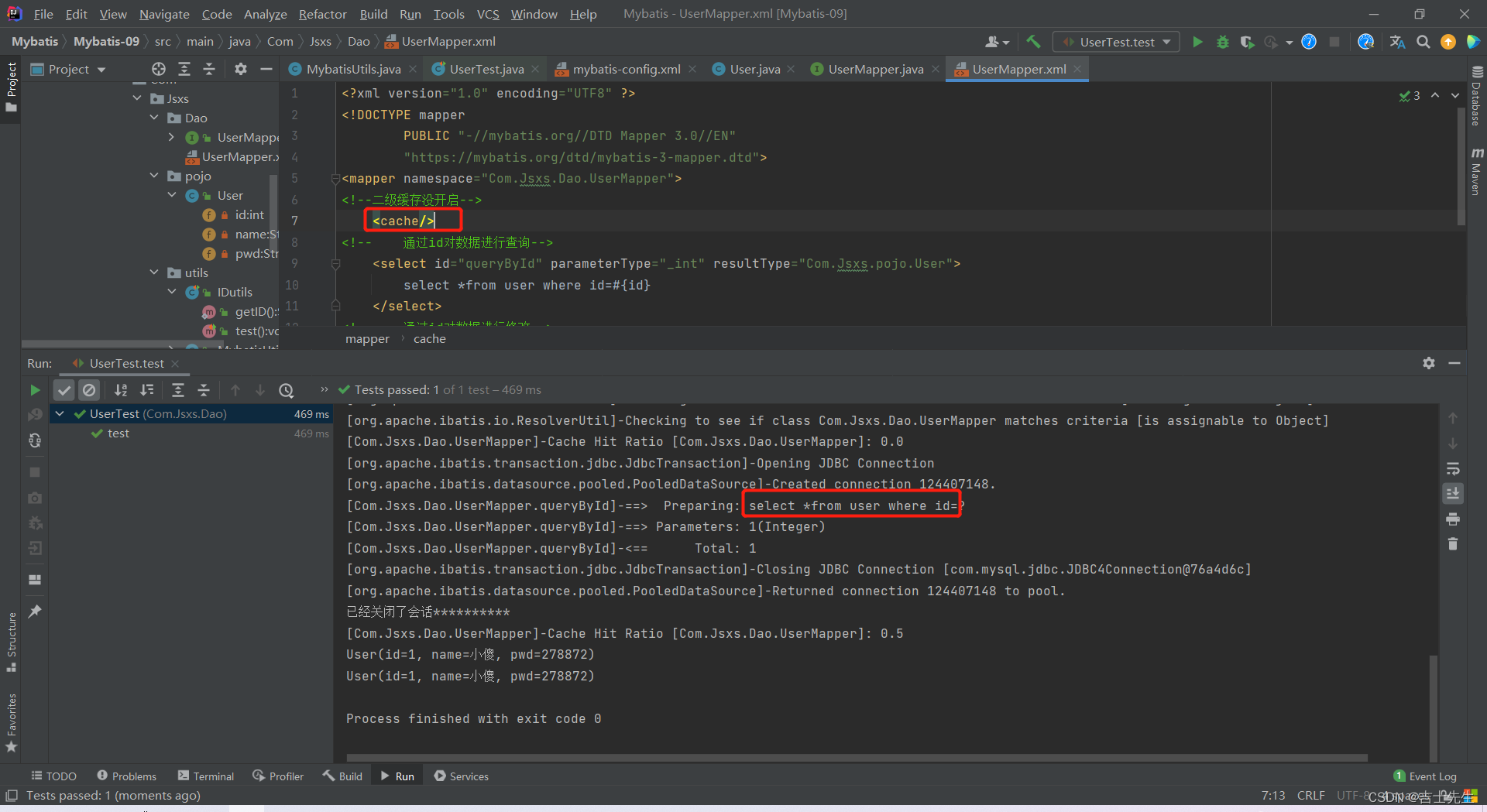Pin the Run tab
Image resolution: width=1487 pixels, height=812 pixels.
(35, 612)
